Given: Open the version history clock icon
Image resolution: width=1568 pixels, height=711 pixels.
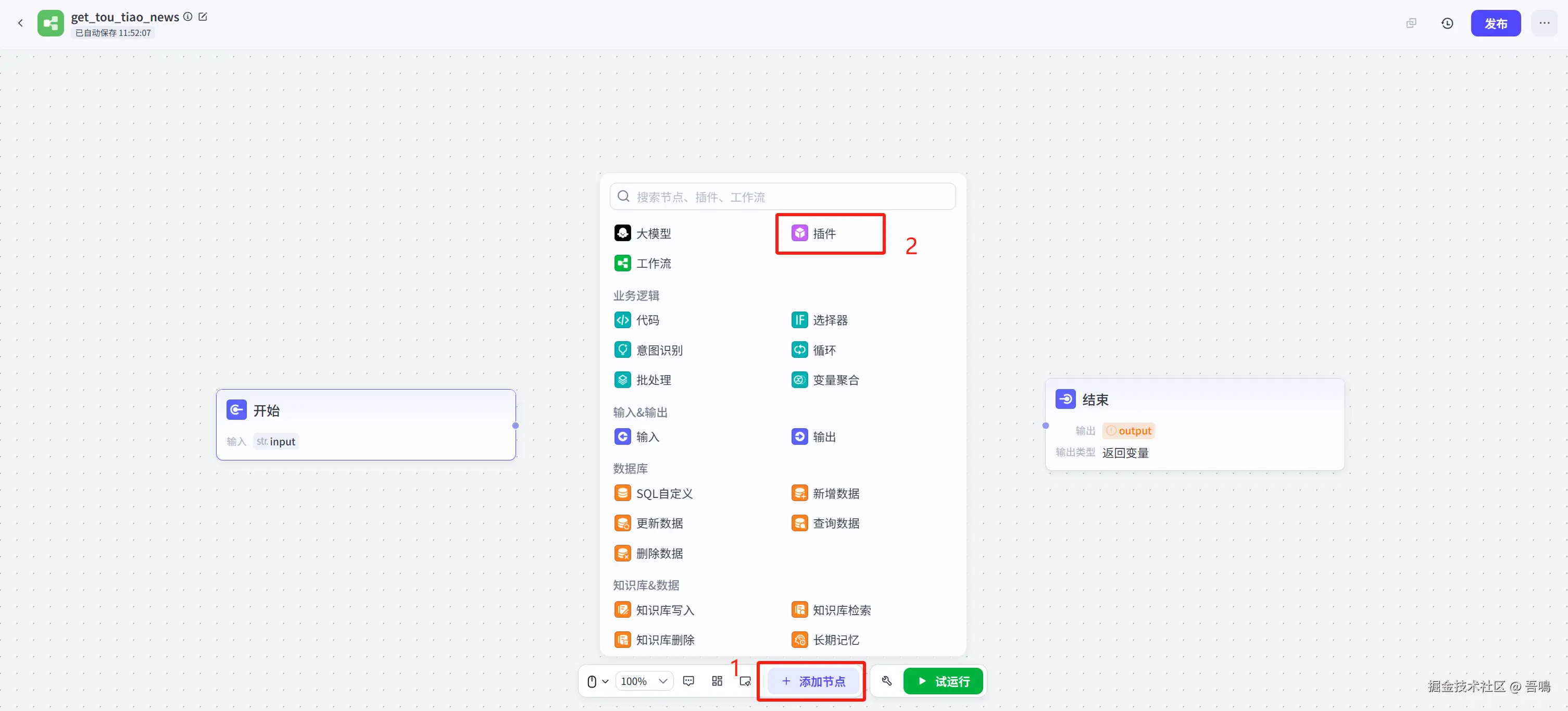Looking at the screenshot, I should (x=1447, y=23).
